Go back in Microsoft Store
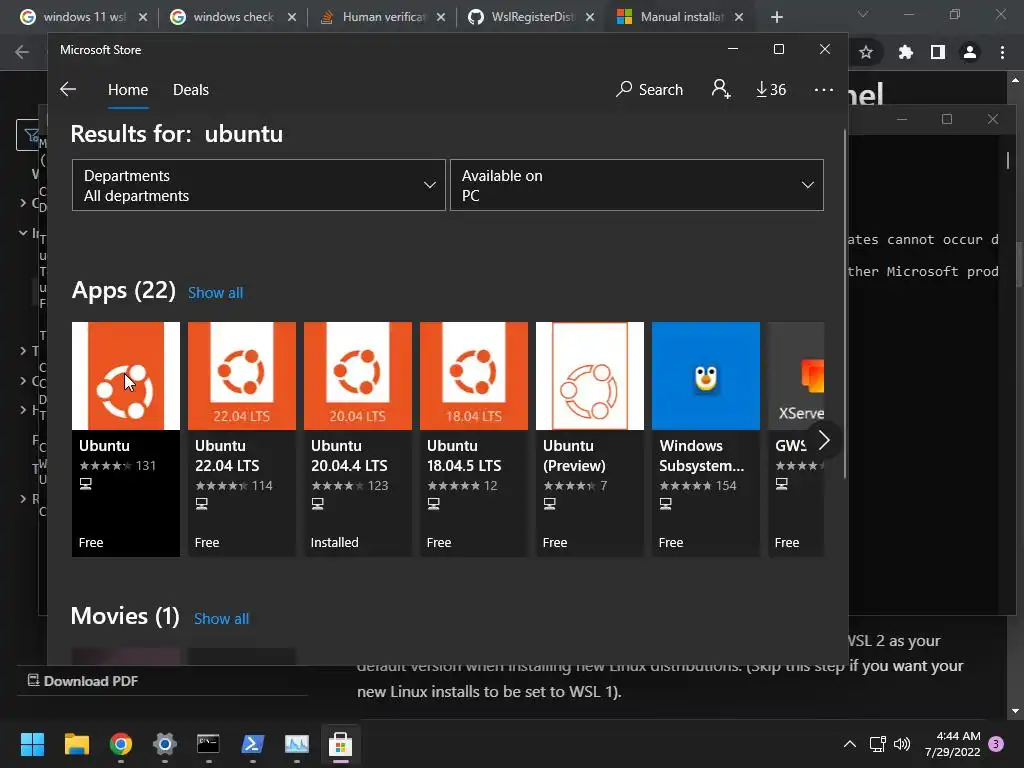The image size is (1024, 768). click(x=68, y=89)
